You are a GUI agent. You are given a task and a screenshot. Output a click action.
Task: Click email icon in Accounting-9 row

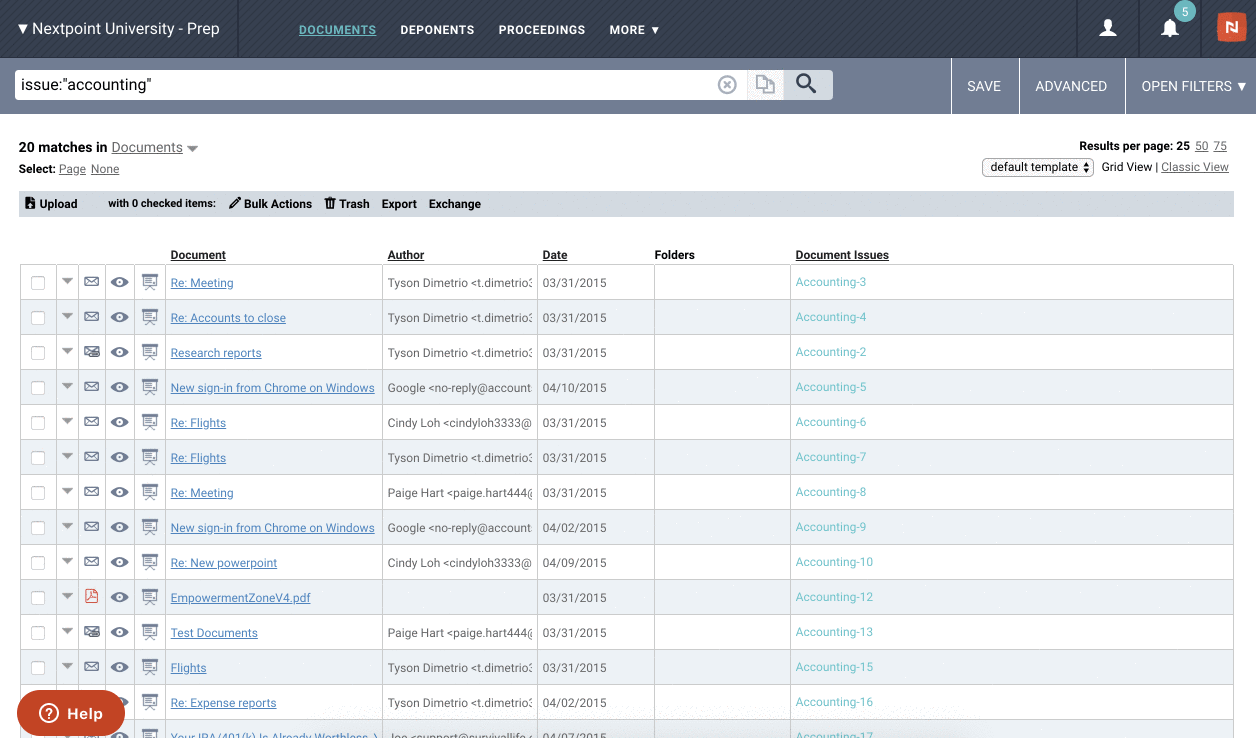(x=92, y=527)
